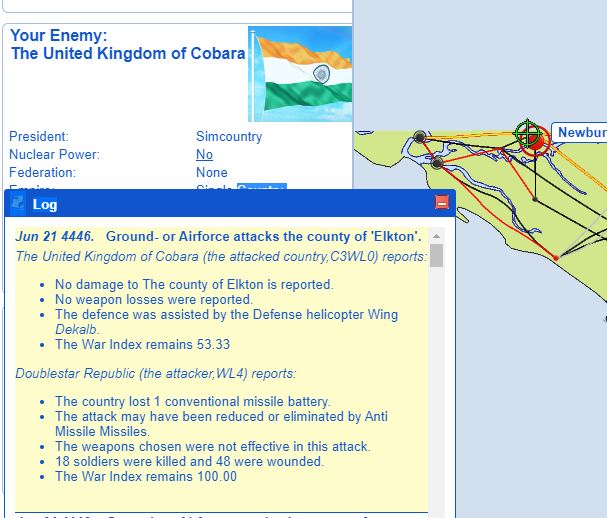Click the Cobara flag image

[300, 74]
